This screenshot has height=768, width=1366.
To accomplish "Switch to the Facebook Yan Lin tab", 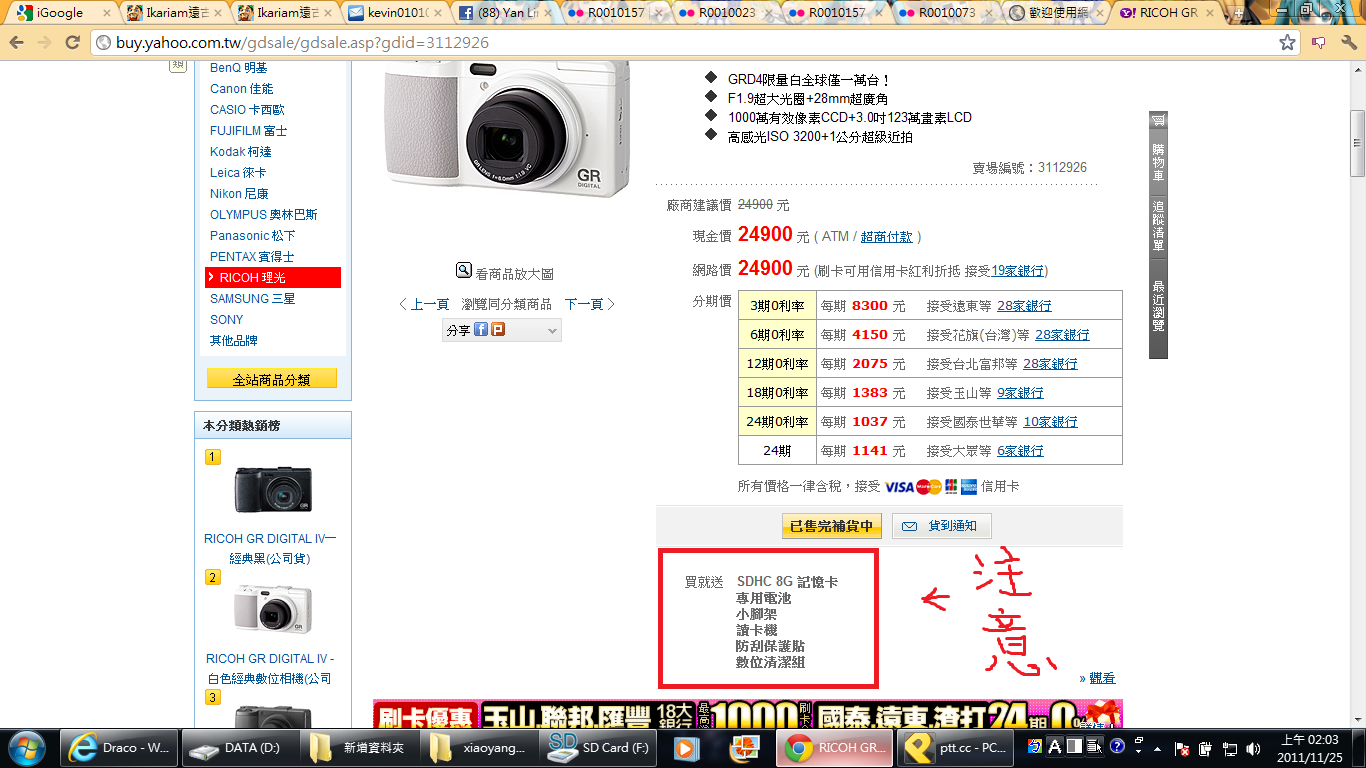I will (500, 13).
